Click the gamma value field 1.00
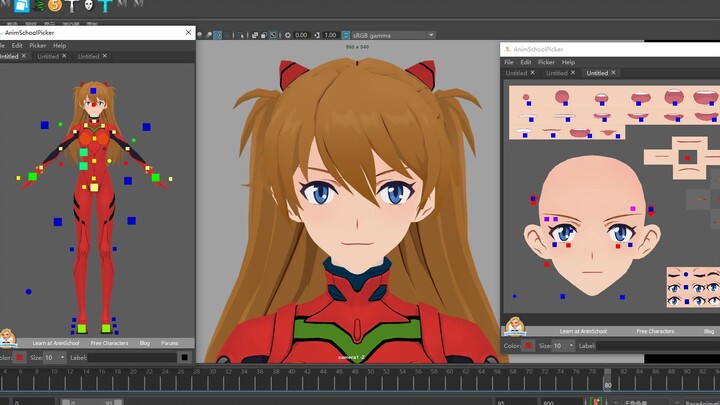Image resolution: width=720 pixels, height=405 pixels. point(330,35)
